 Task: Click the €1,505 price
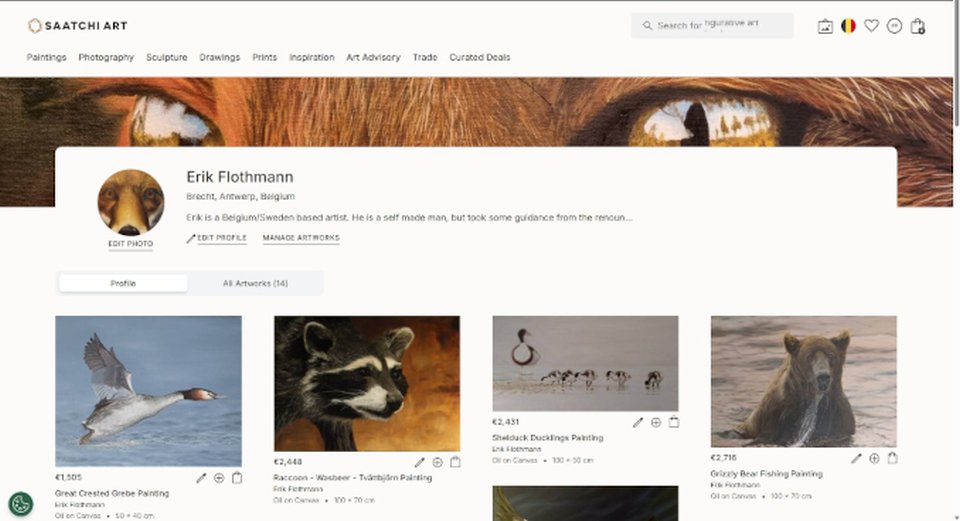point(69,478)
